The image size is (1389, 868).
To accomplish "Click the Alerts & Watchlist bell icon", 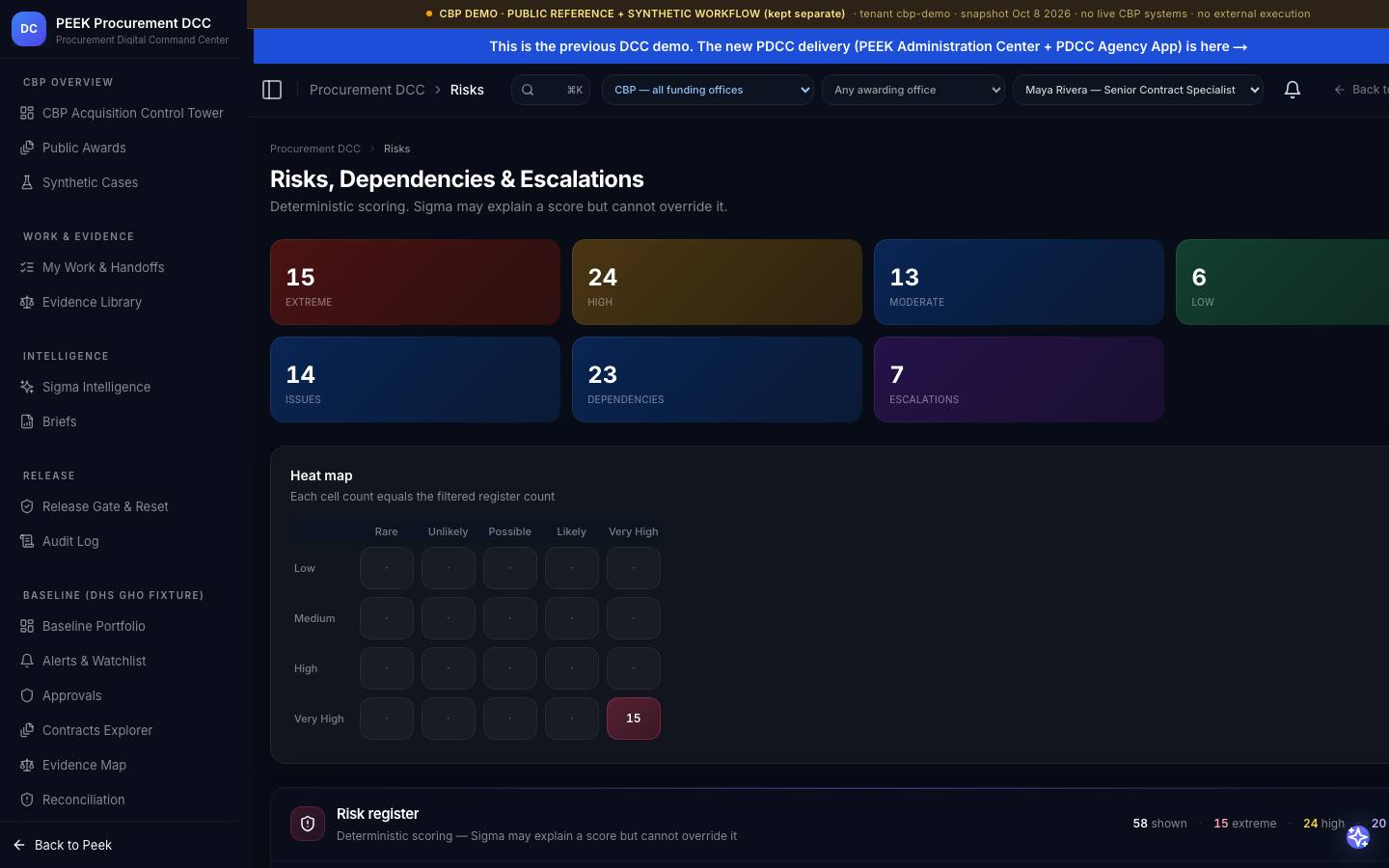I will click(27, 661).
